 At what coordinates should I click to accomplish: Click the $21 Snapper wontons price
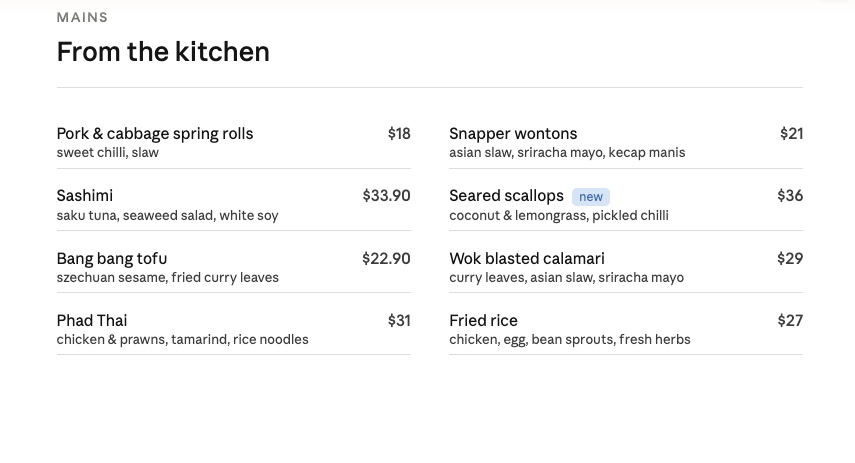[791, 134]
